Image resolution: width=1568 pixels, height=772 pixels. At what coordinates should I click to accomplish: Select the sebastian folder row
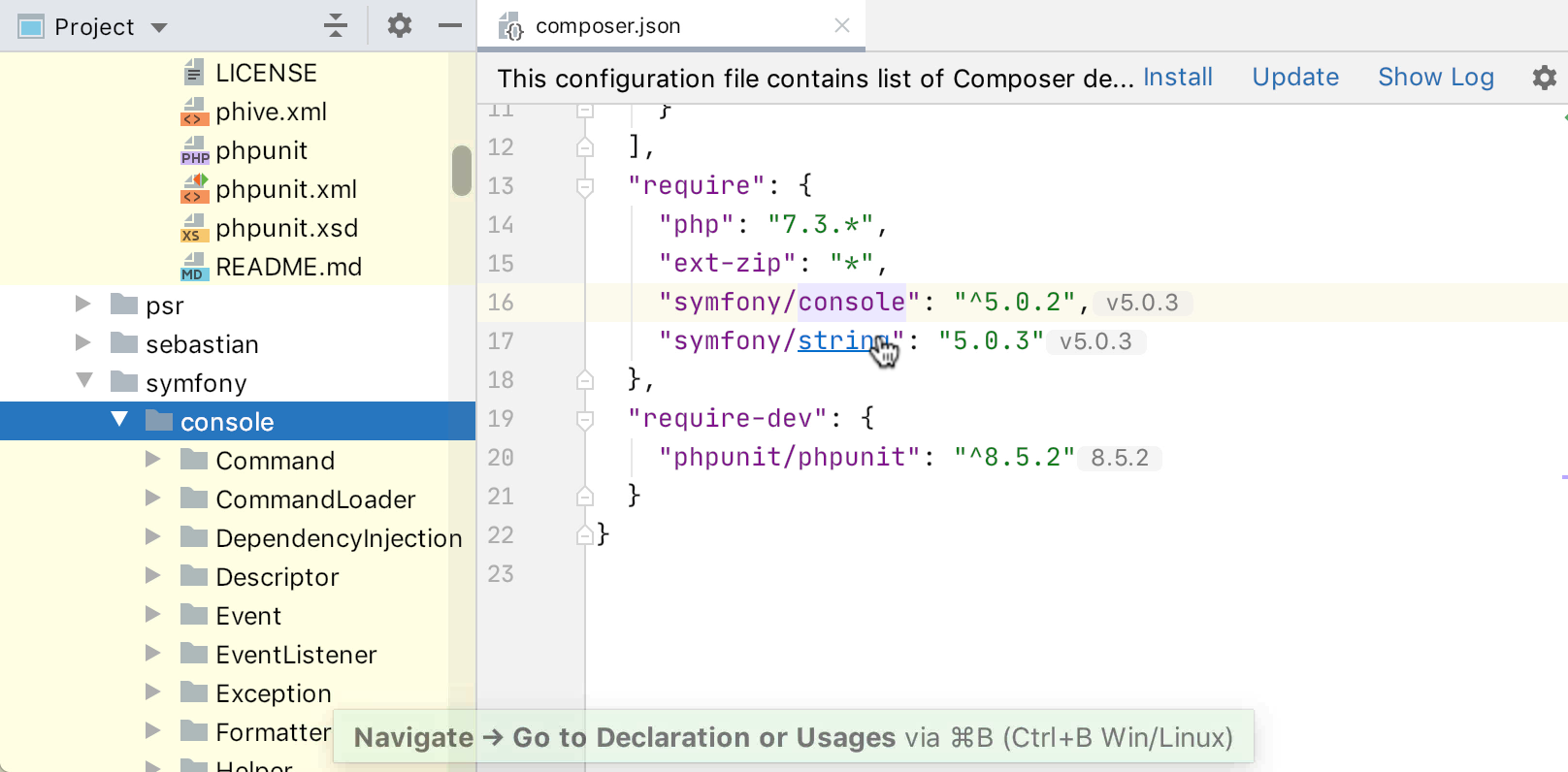coord(238,344)
